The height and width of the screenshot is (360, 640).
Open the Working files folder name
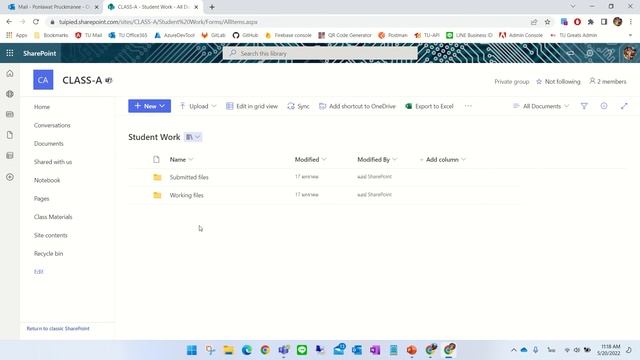coord(187,195)
